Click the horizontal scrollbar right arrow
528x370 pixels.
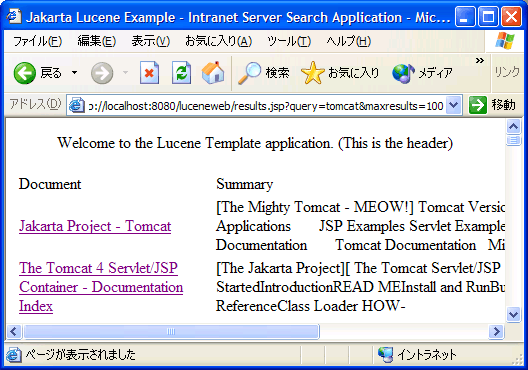pyautogui.click(x=496, y=332)
